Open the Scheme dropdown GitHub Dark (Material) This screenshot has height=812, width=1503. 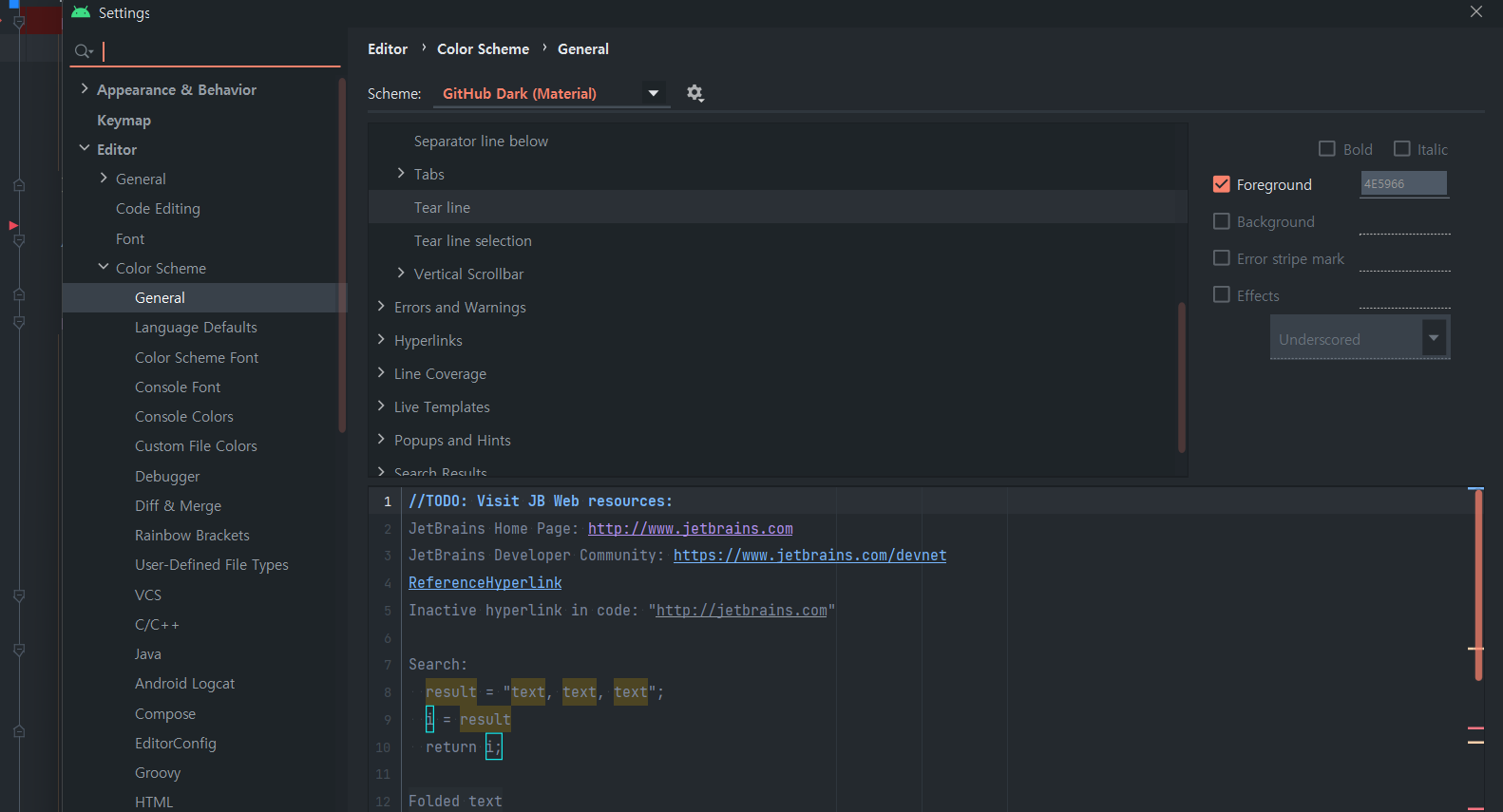pyautogui.click(x=552, y=93)
